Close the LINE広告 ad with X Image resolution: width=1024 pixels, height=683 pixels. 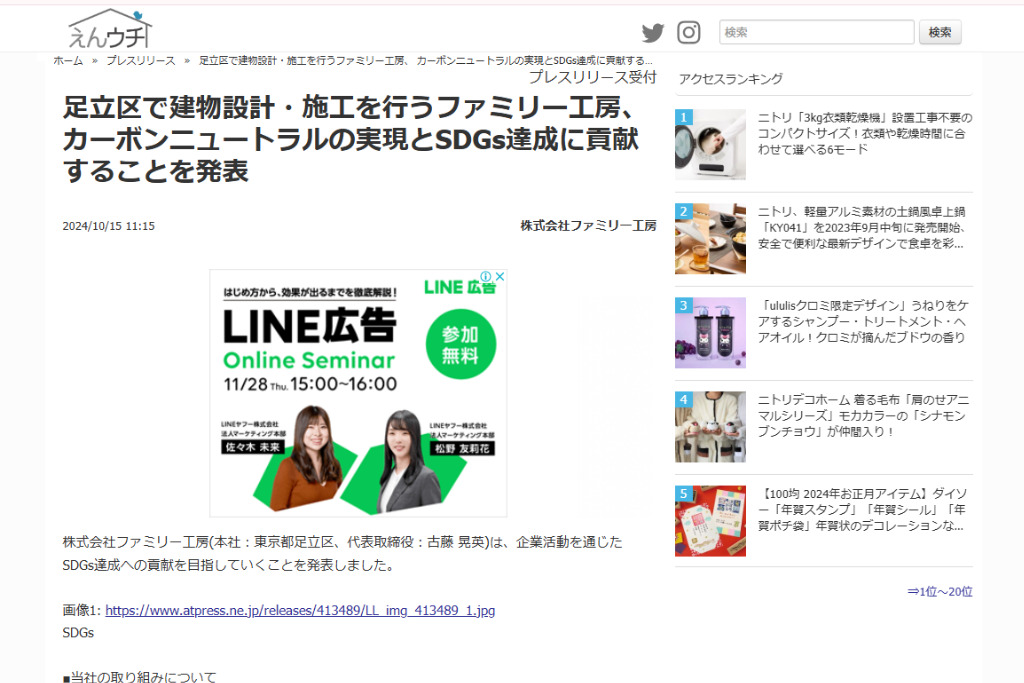500,276
